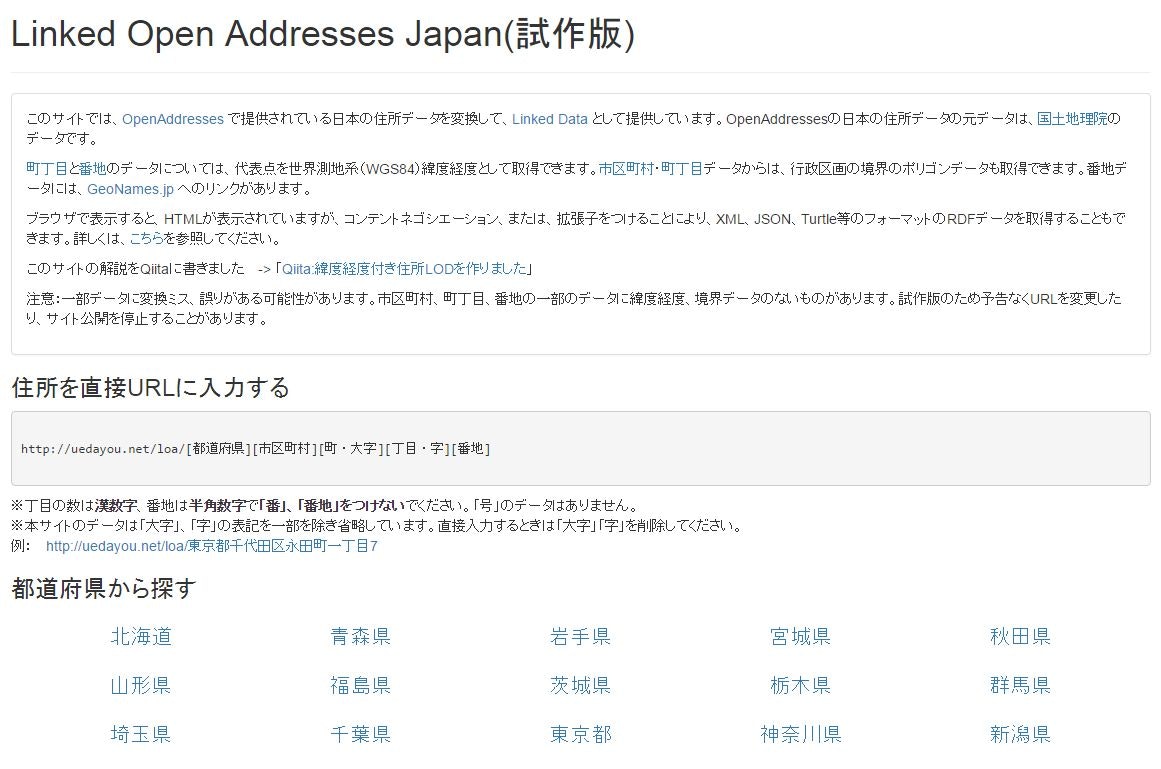This screenshot has width=1161, height=769.
Task: Open 茨城県 prefecture link
Action: point(580,685)
